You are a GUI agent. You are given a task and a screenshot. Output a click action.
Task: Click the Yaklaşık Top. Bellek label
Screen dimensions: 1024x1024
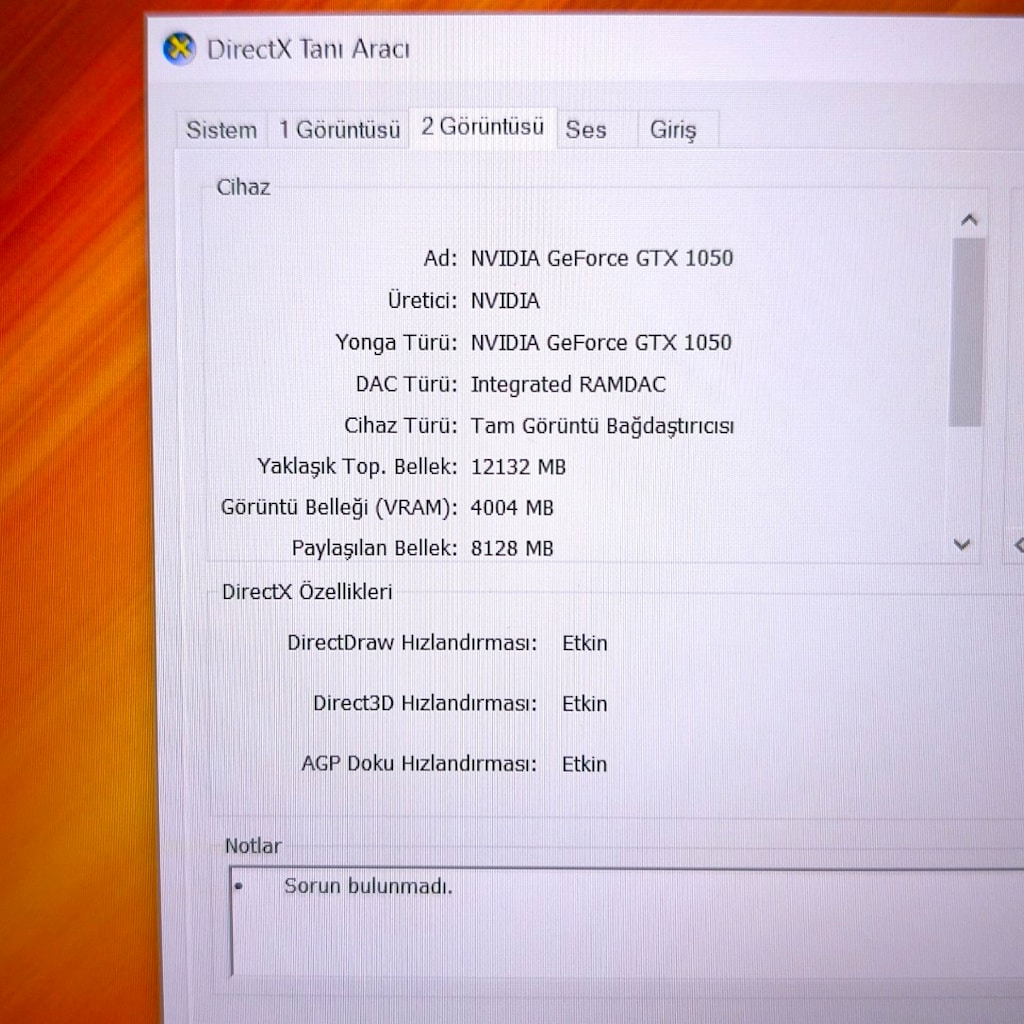tap(357, 468)
